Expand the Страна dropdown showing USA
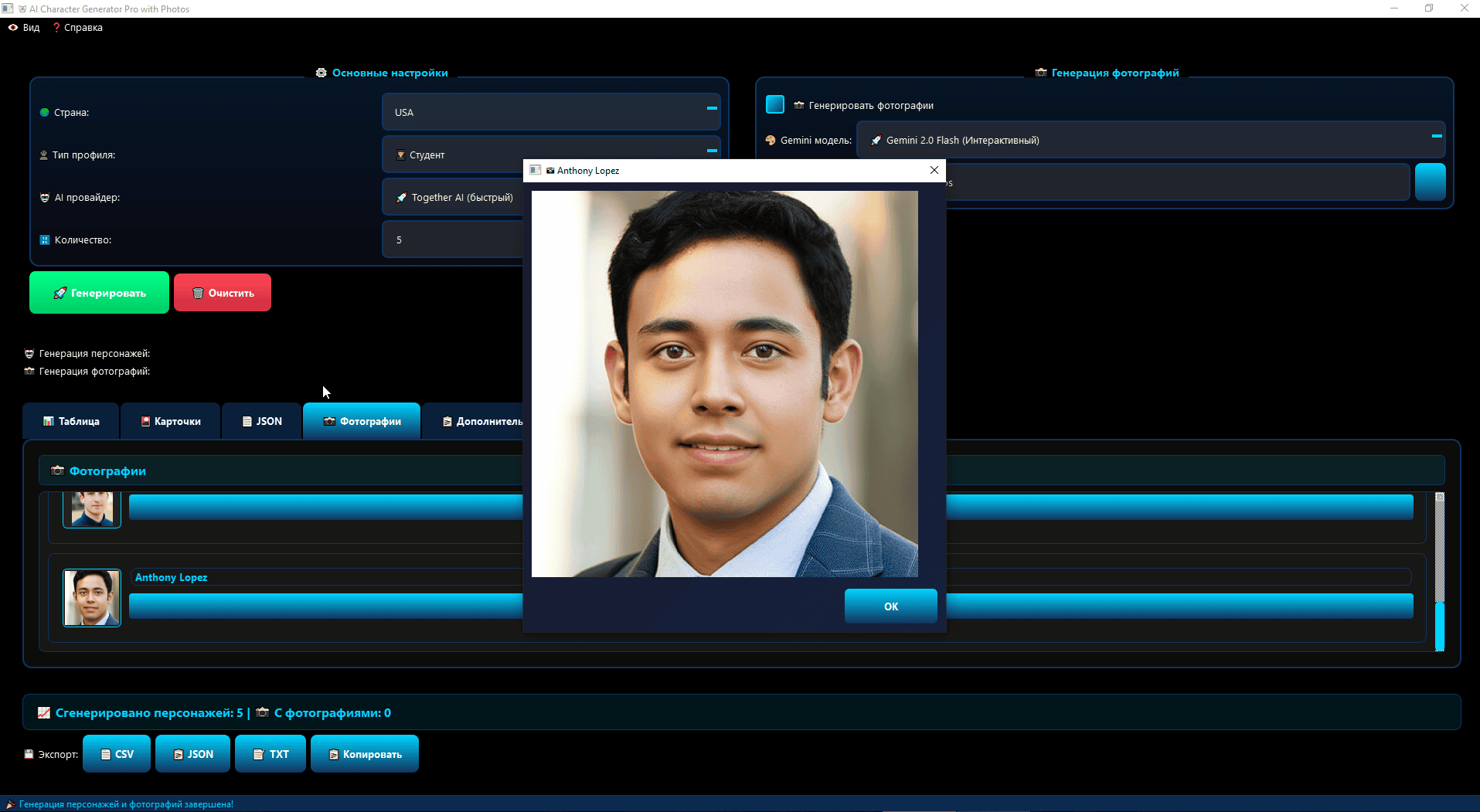1480x812 pixels. tap(551, 112)
